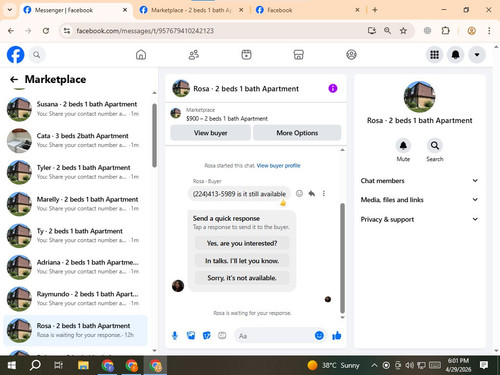Select the Messenger | Facebook browser tab
Image resolution: width=500 pixels, height=375 pixels.
(75, 10)
